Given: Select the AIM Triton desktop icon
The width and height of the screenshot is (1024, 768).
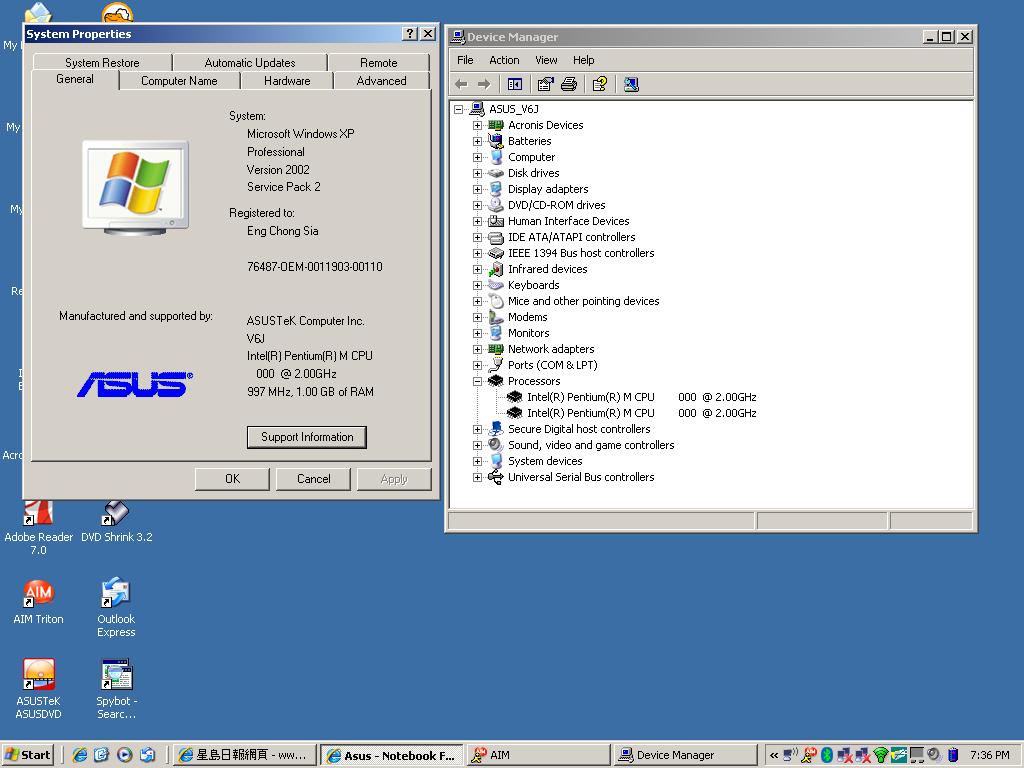Looking at the screenshot, I should pyautogui.click(x=39, y=602).
